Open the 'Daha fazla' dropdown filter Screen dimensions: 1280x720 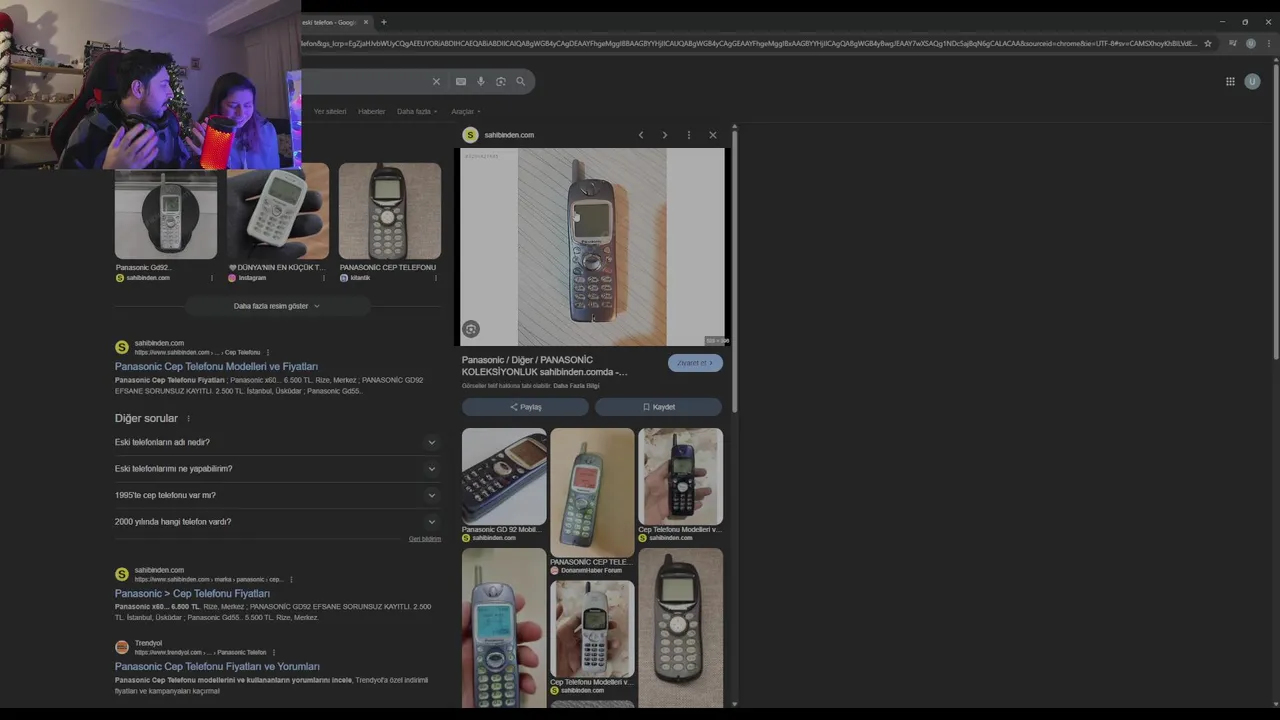[x=416, y=112]
